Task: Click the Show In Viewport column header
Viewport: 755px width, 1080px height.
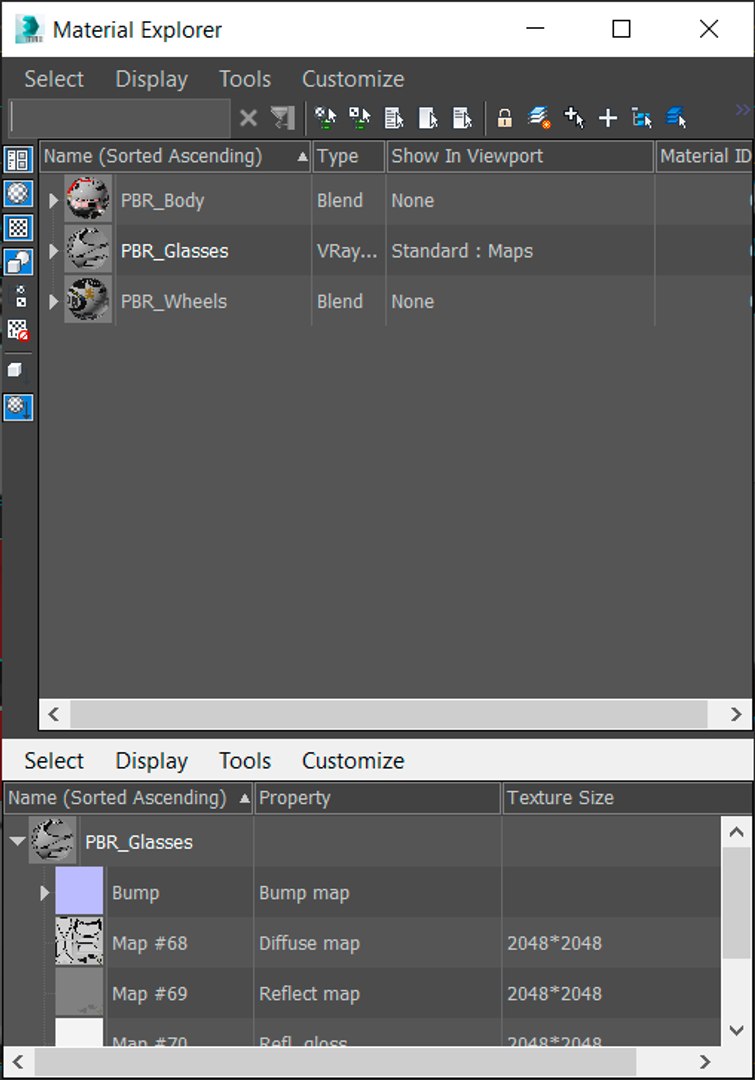Action: [x=519, y=156]
